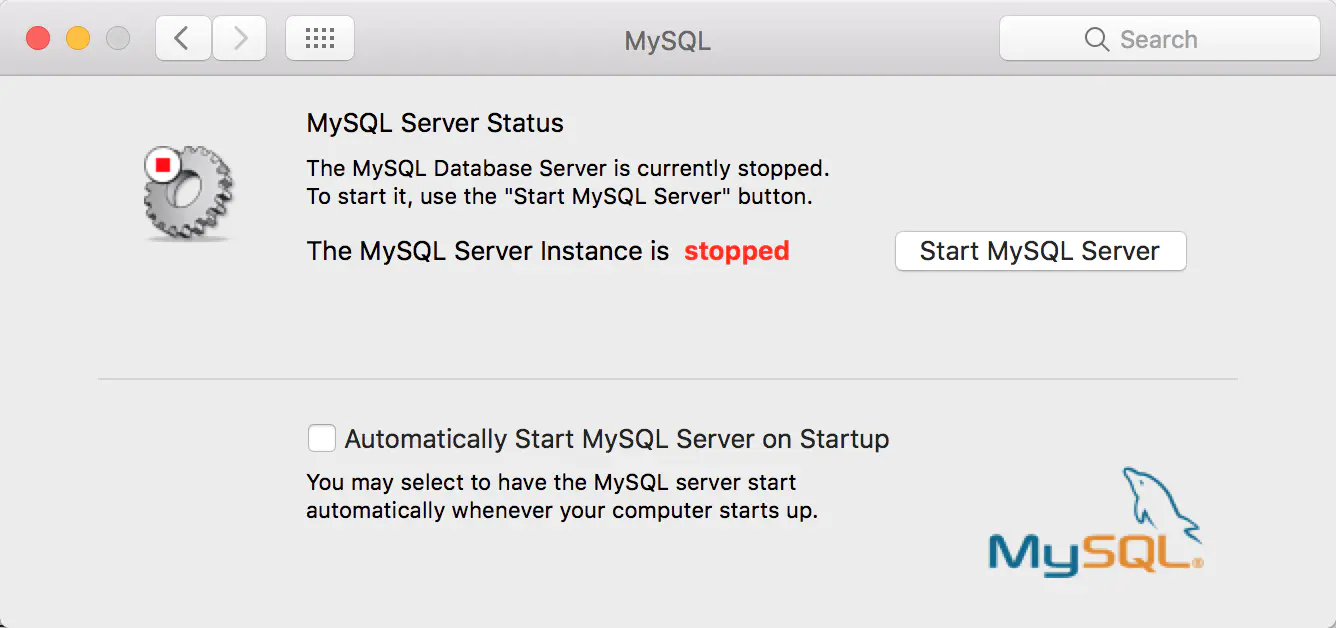Image resolution: width=1336 pixels, height=628 pixels.
Task: Go back using the left chevron button
Action: coord(183,39)
